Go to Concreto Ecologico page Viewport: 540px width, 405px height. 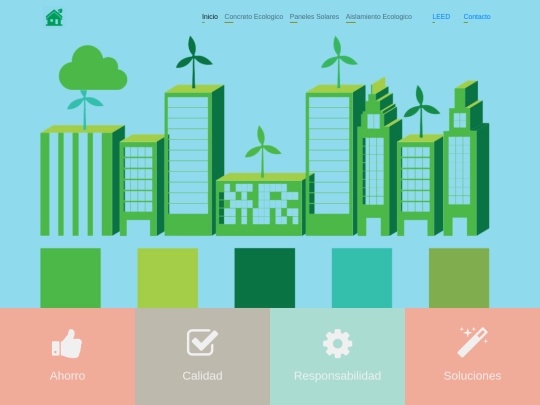coord(254,17)
